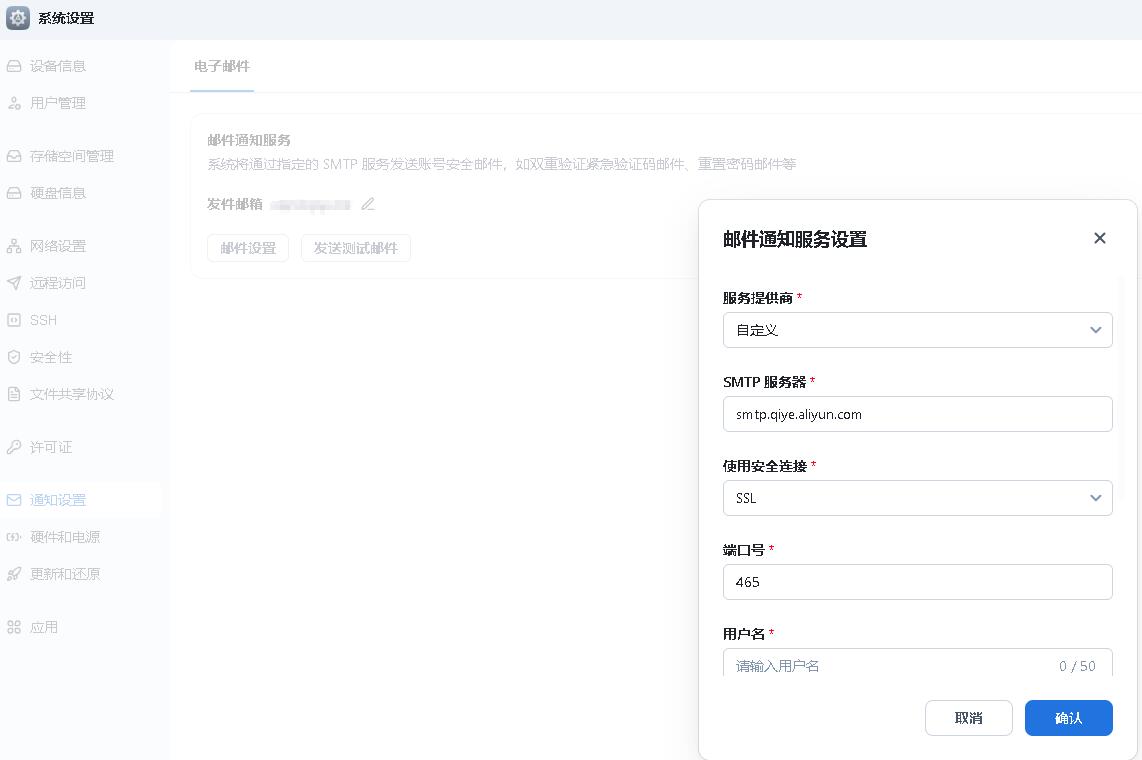Click the 硬盘信息 disk icon
Screen dimensions: 1142x760
pyautogui.click(x=14, y=193)
